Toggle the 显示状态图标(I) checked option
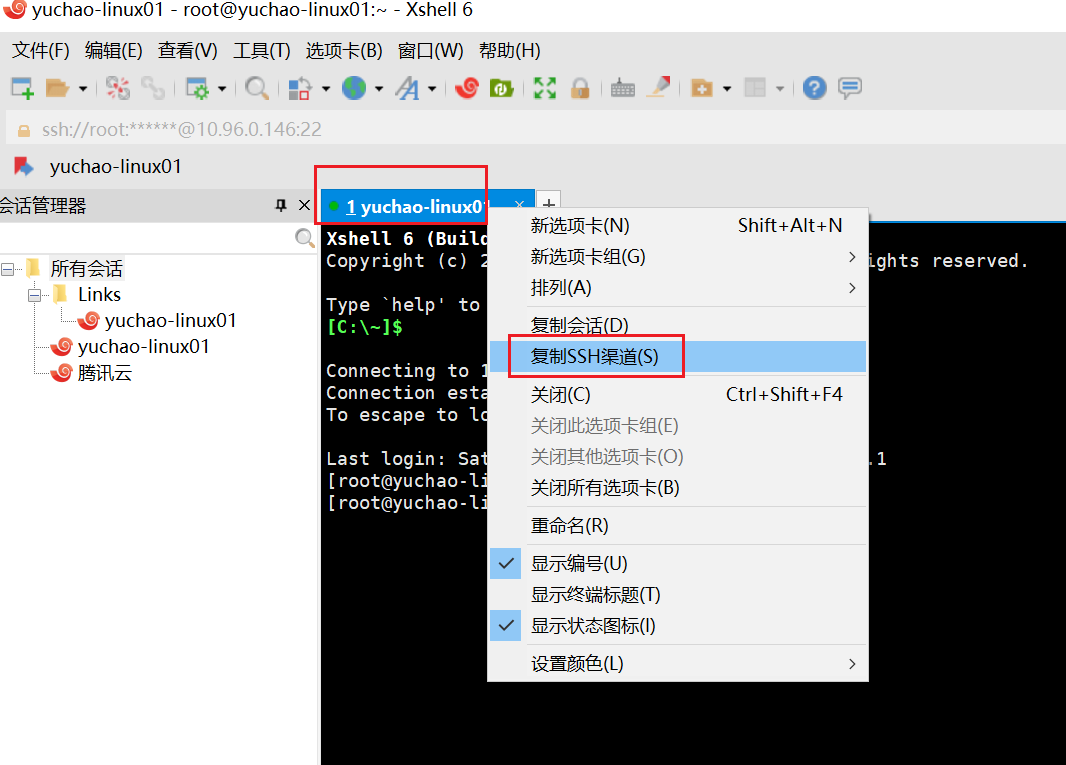 click(593, 626)
